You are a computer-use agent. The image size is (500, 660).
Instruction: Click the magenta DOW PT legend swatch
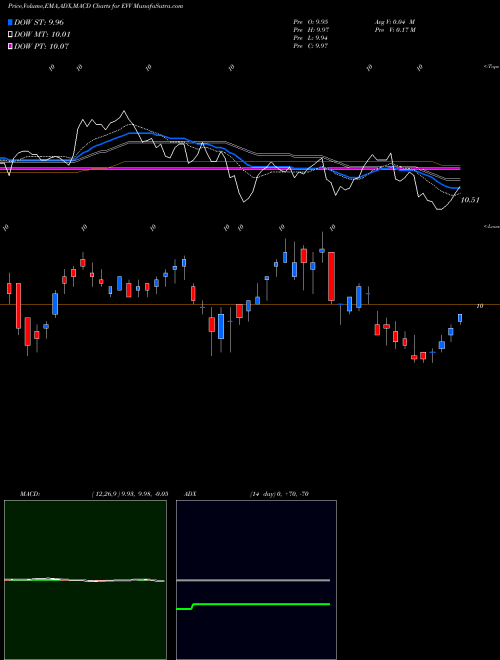click(x=10, y=46)
